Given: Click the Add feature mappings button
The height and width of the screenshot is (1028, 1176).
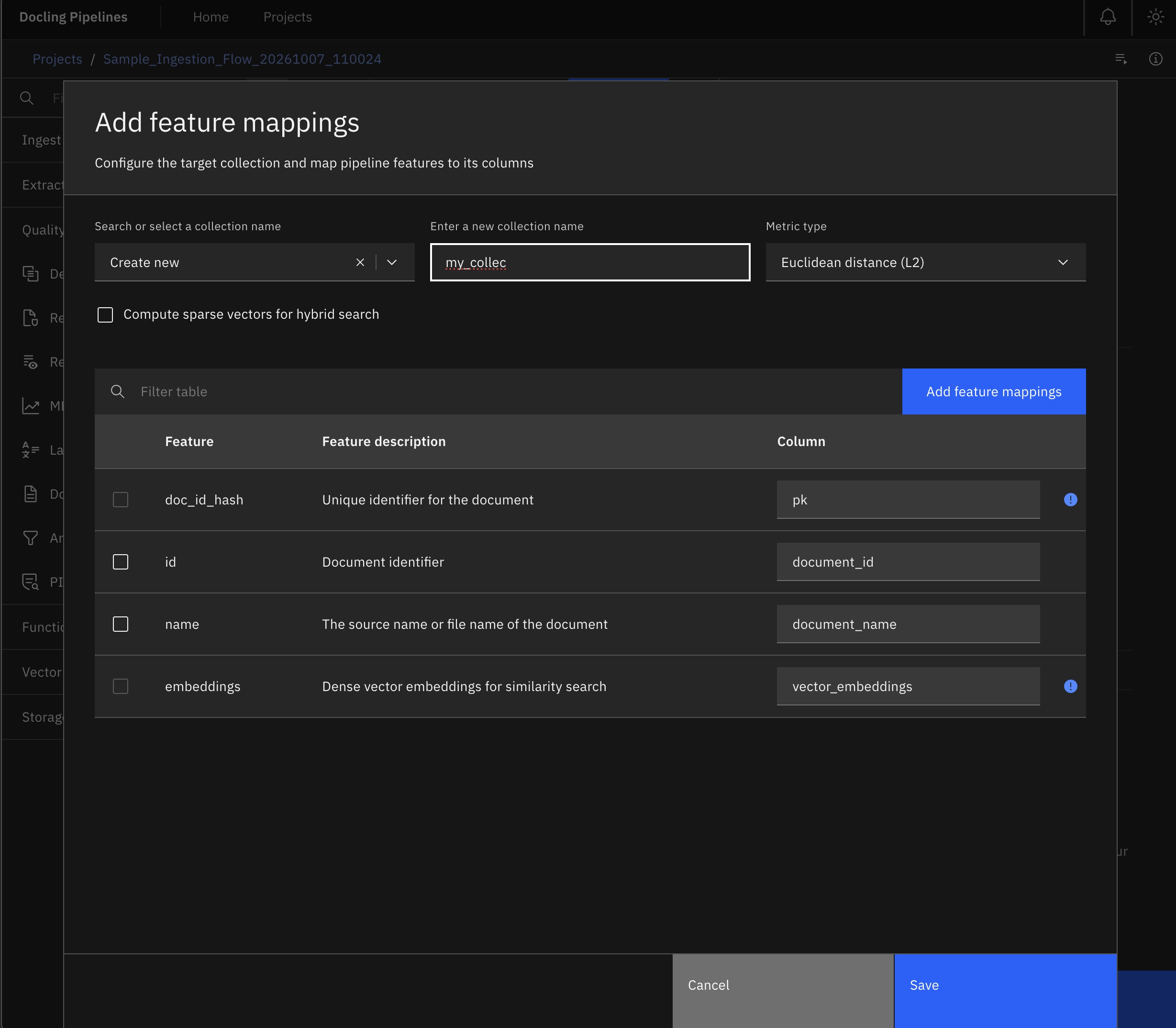Looking at the screenshot, I should pos(994,391).
